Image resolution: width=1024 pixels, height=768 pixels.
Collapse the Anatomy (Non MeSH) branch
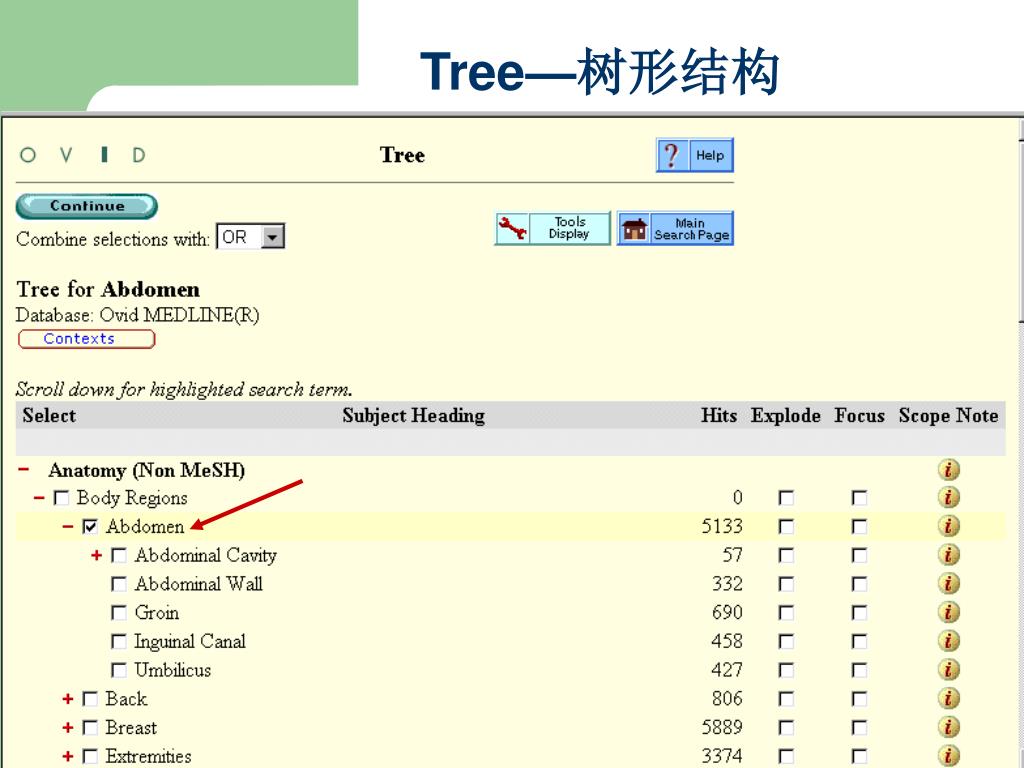[x=24, y=470]
